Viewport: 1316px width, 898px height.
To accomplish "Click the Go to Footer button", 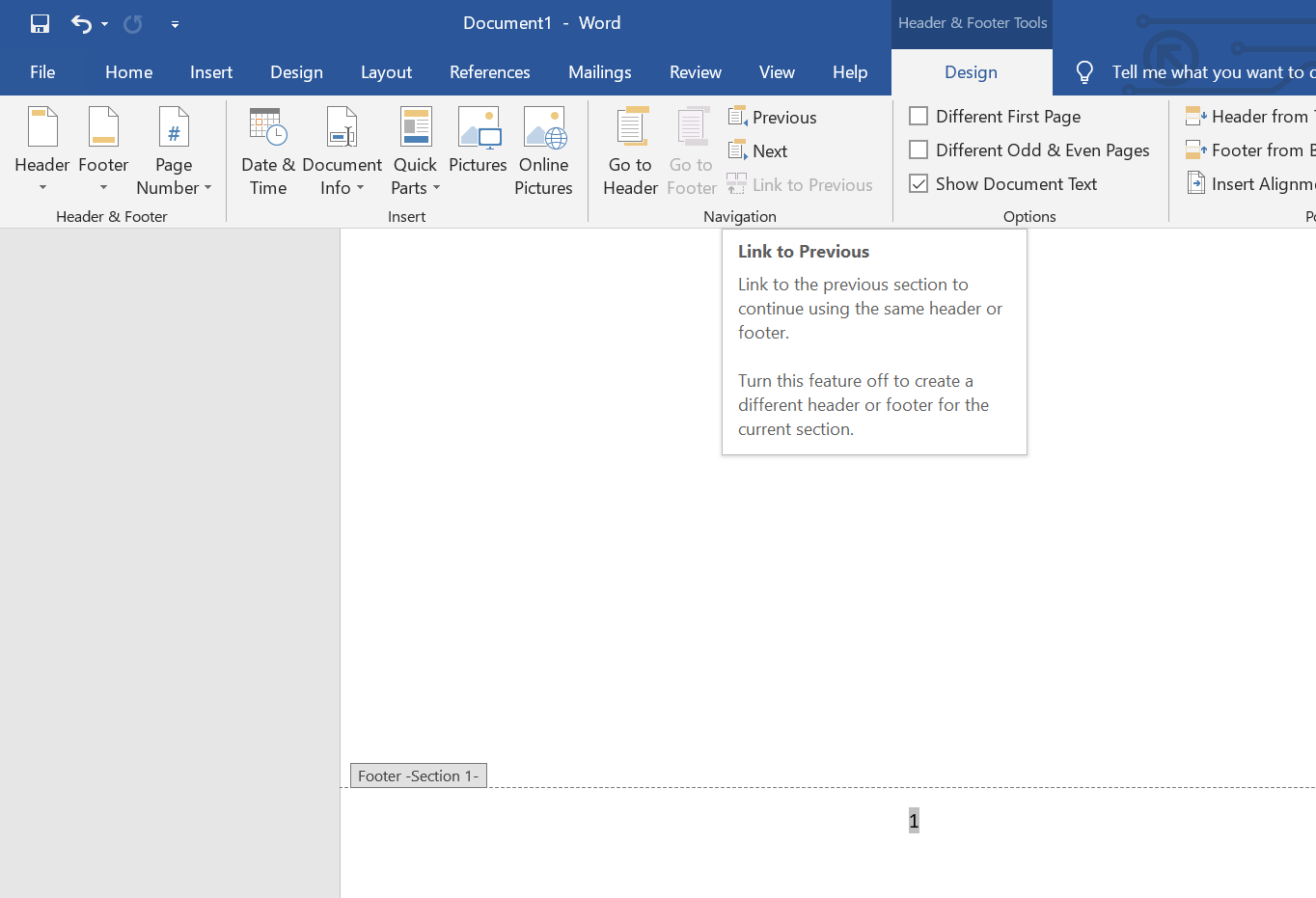I will click(x=692, y=150).
